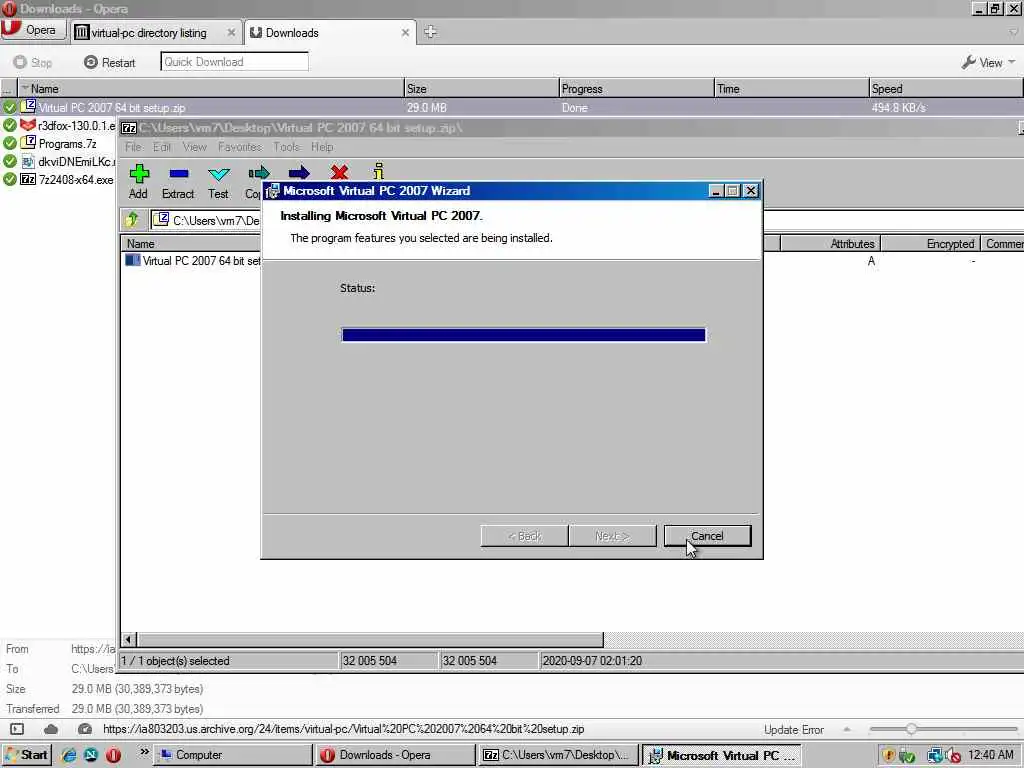The width and height of the screenshot is (1024, 768).
Task: Select dkviDNEmiLKc download entry
Action: pyautogui.click(x=59, y=161)
